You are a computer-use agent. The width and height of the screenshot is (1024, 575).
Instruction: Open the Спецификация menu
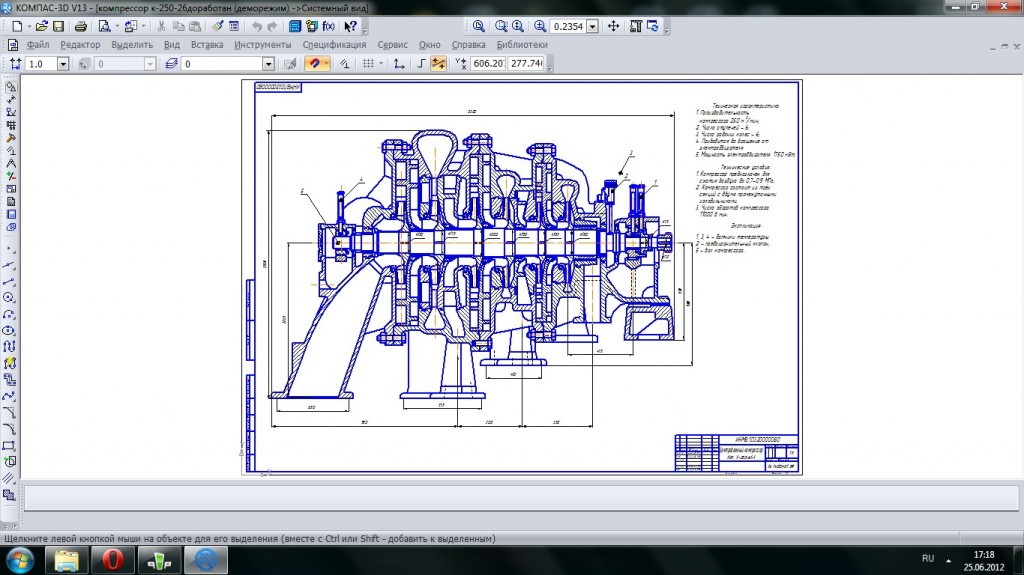point(334,45)
